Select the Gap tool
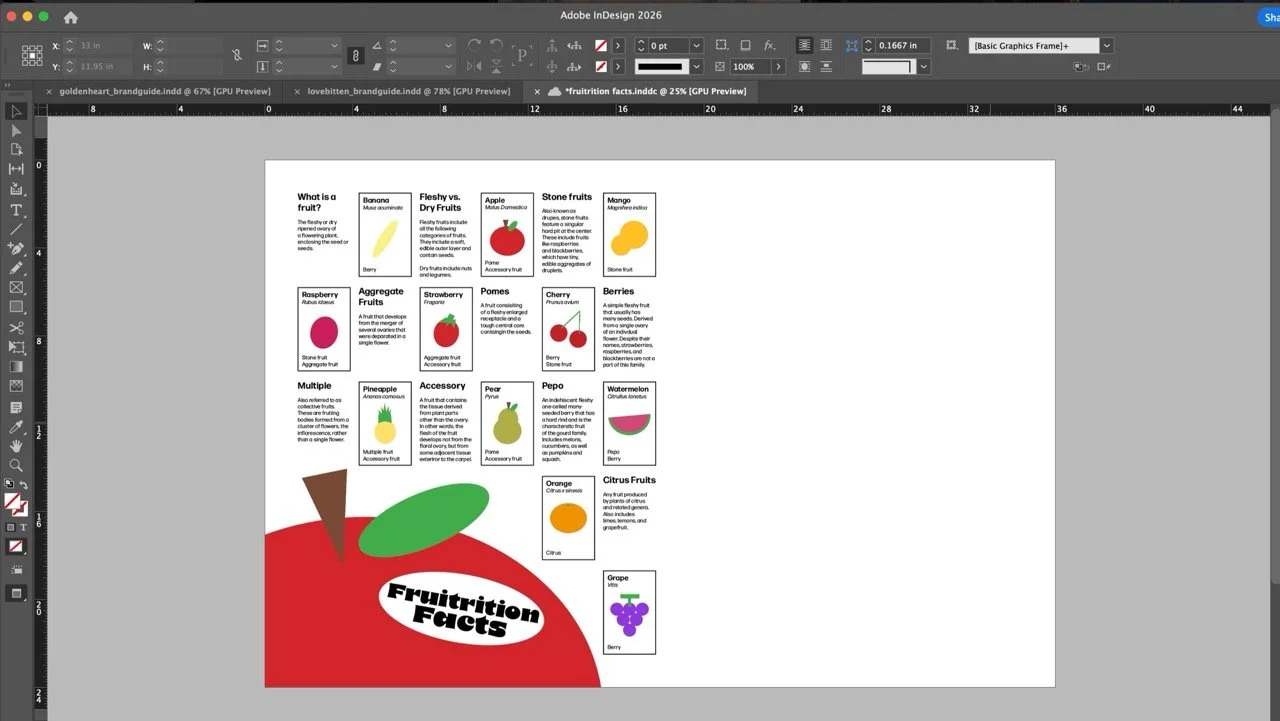Image resolution: width=1280 pixels, height=721 pixels. [x=16, y=169]
